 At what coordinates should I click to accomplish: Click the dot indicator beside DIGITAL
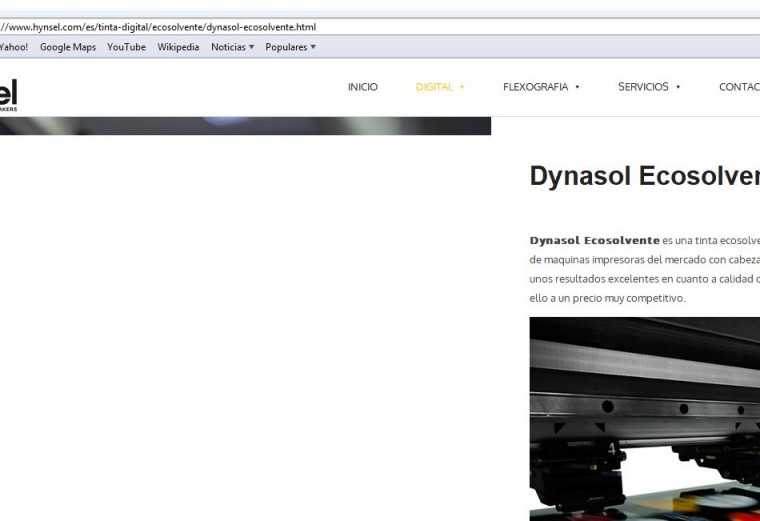coord(462,87)
